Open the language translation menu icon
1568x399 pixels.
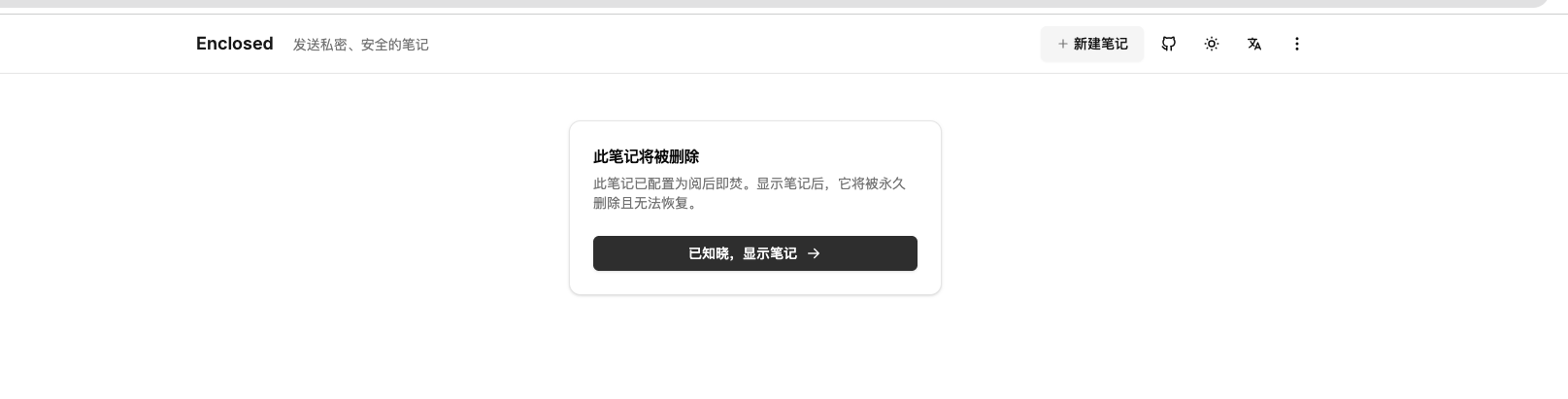(1254, 44)
